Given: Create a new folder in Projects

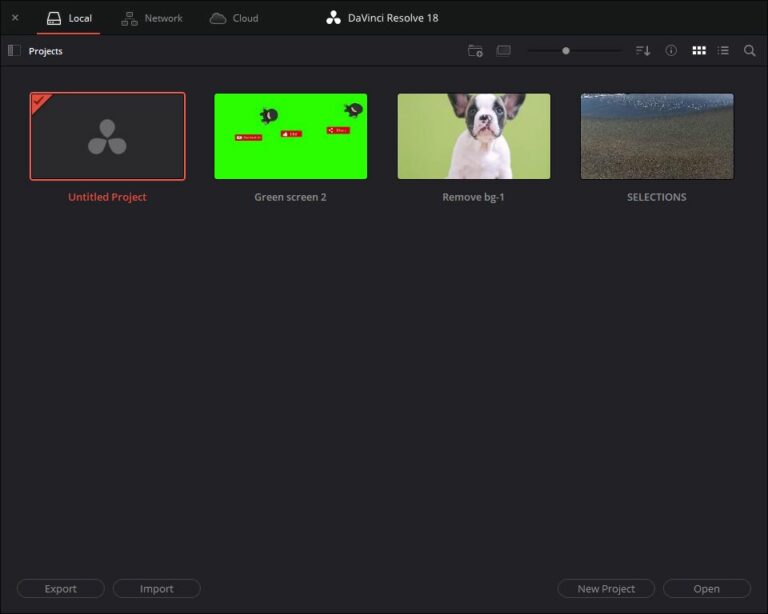Looking at the screenshot, I should 475,50.
